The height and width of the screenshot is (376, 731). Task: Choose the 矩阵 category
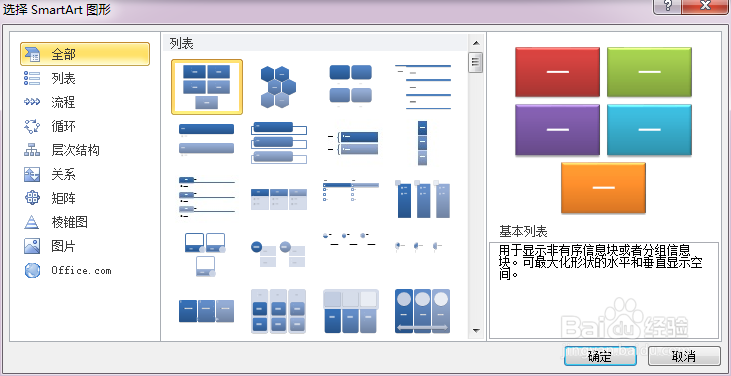[63, 198]
